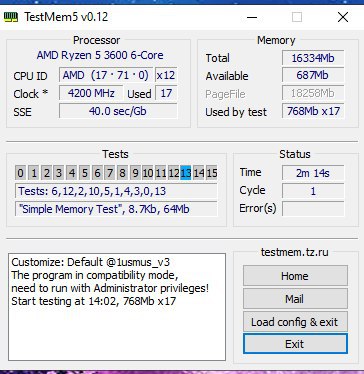Click test box number 14
The width and height of the screenshot is (364, 374).
pyautogui.click(x=199, y=173)
